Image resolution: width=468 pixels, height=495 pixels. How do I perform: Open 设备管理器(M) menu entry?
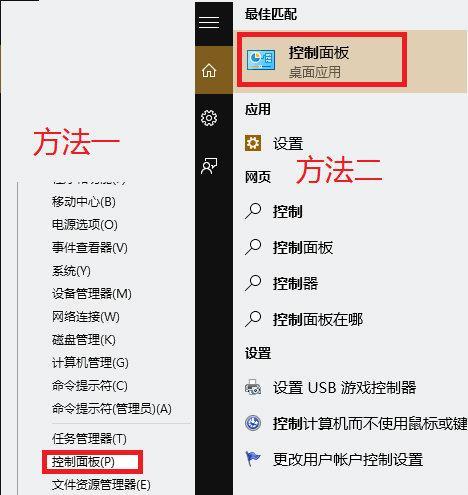tap(91, 294)
